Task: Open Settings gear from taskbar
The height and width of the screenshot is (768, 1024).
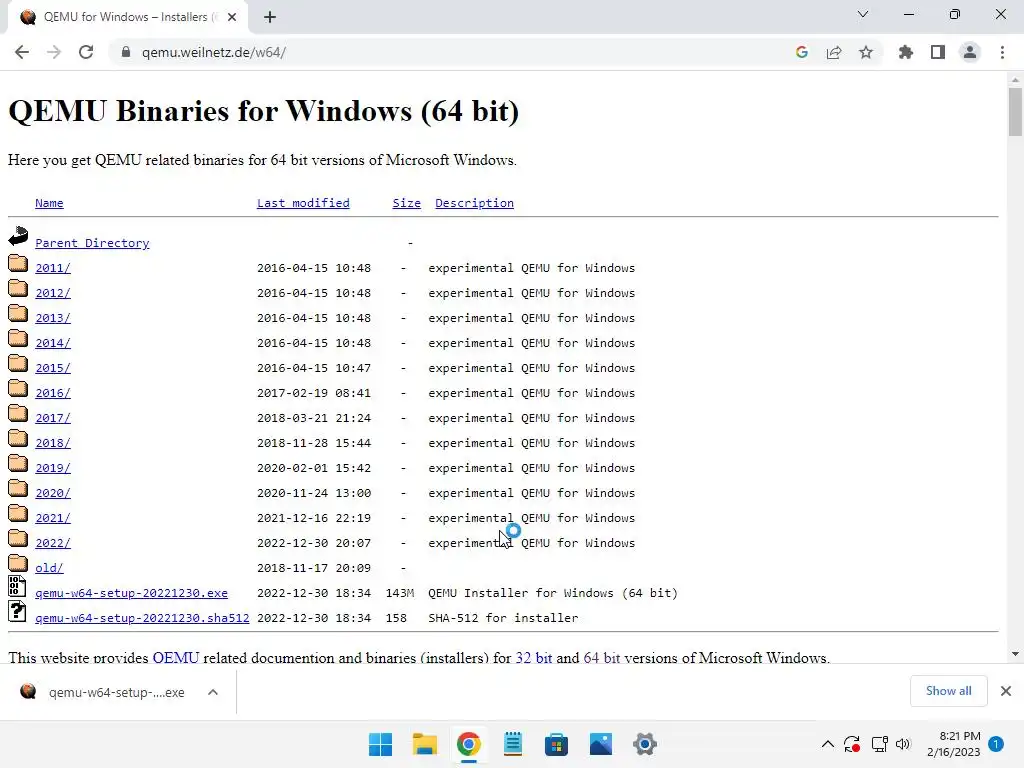Action: point(645,744)
